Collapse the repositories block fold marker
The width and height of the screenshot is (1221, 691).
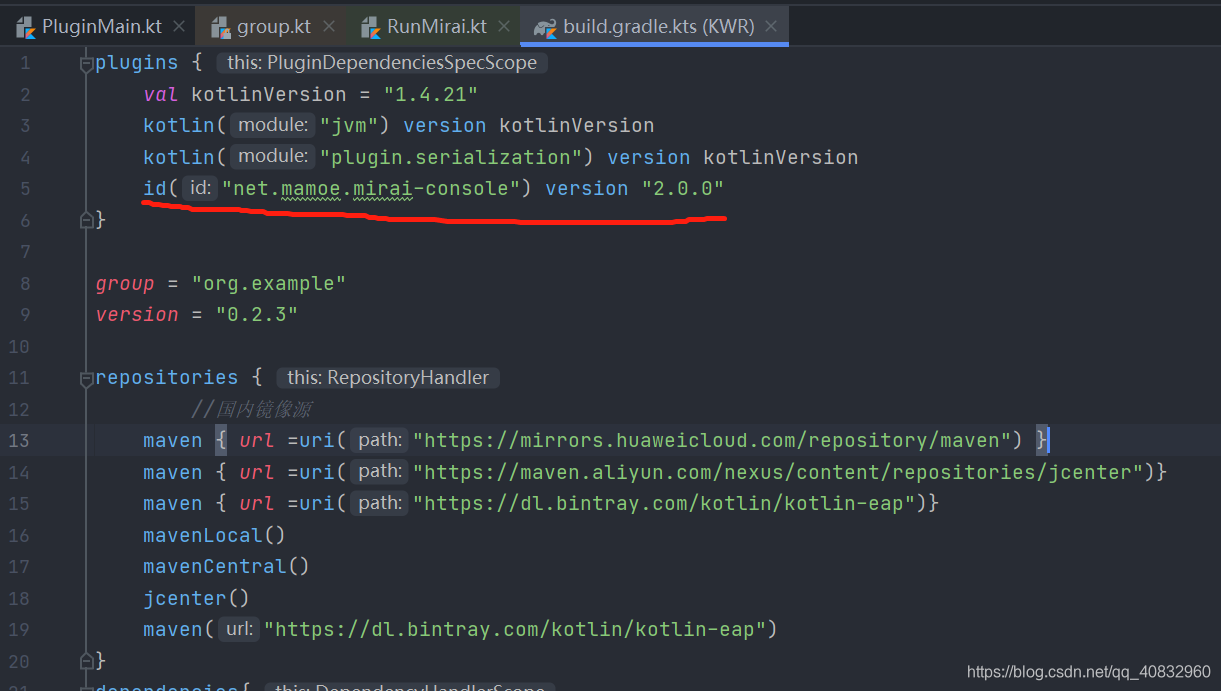pyautogui.click(x=87, y=378)
